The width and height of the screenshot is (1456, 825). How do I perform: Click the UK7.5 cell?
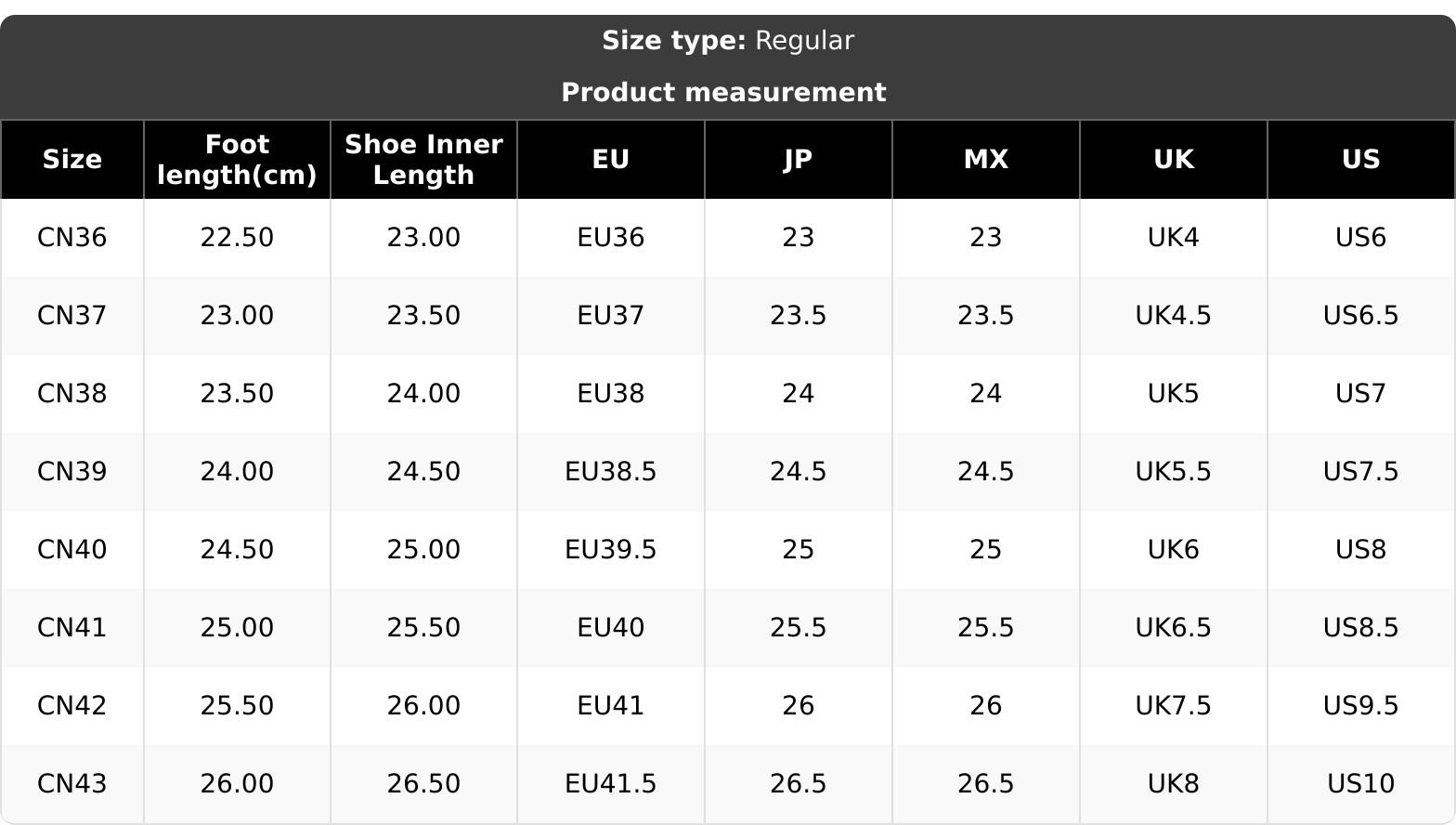click(x=1173, y=706)
